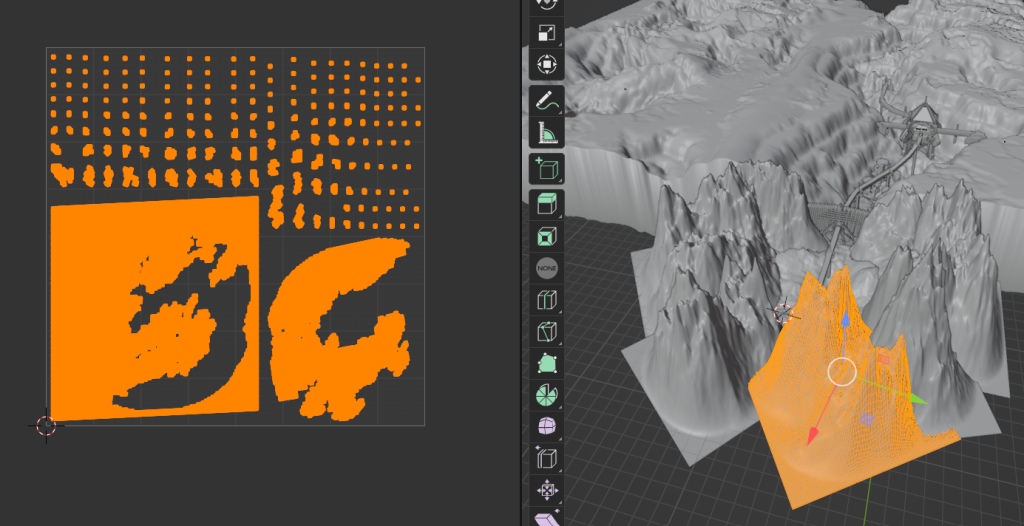Select the Add Cube tool
This screenshot has width=1024, height=526.
tap(547, 169)
